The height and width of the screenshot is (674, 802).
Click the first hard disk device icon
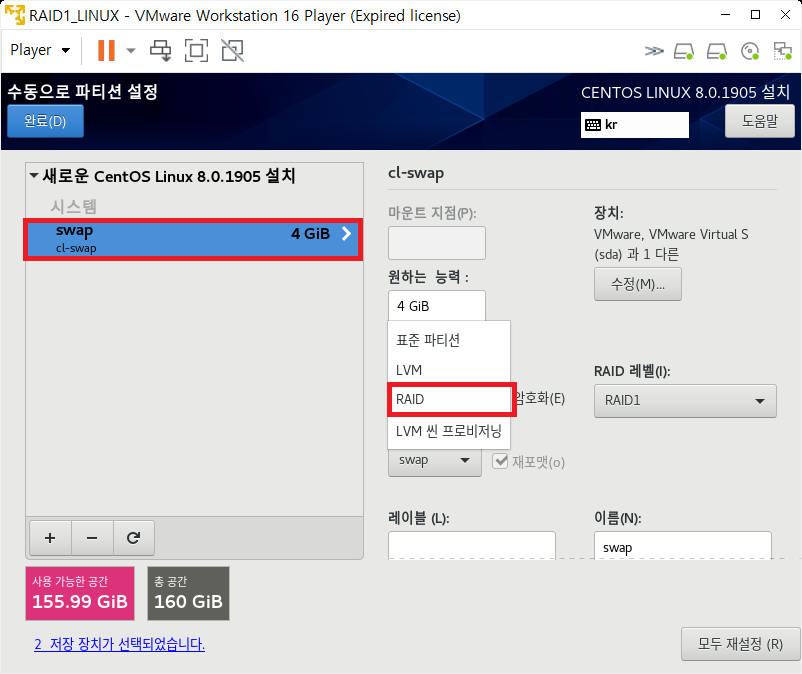pos(684,51)
